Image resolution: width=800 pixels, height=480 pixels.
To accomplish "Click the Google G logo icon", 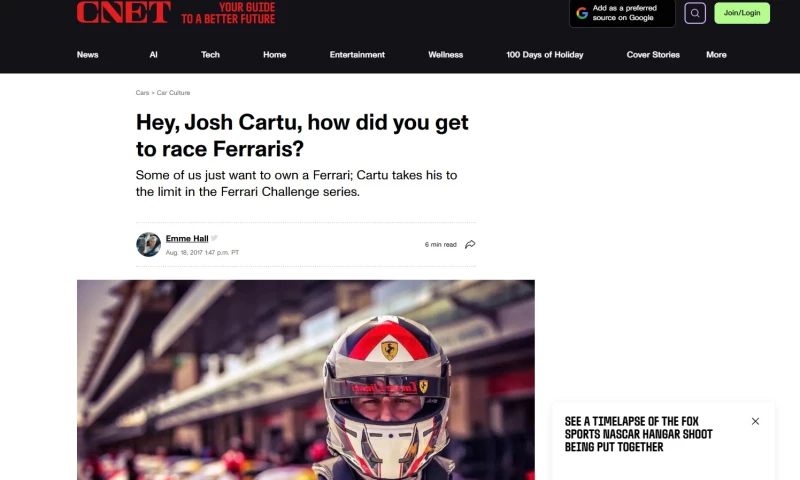I will point(582,13).
